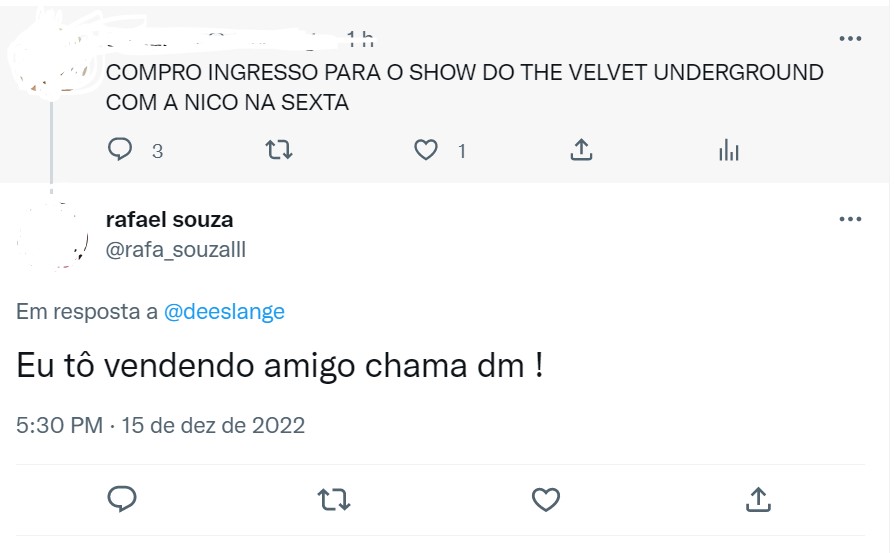
Task: Like the COMPRO INGRESSO tweet
Action: pos(426,150)
